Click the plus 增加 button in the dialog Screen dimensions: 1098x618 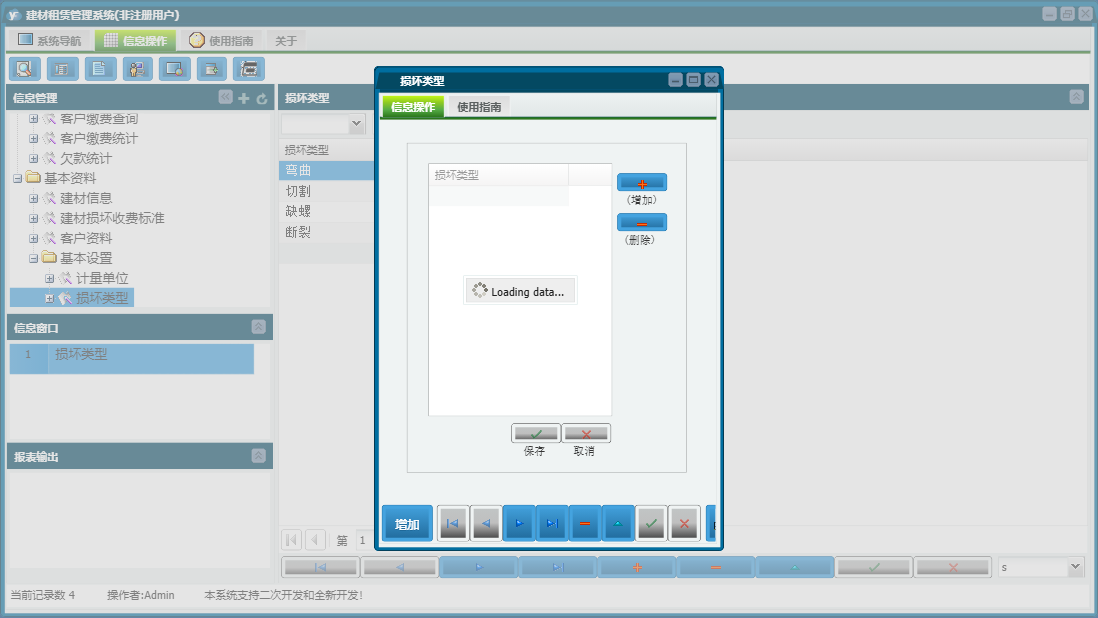(x=641, y=183)
